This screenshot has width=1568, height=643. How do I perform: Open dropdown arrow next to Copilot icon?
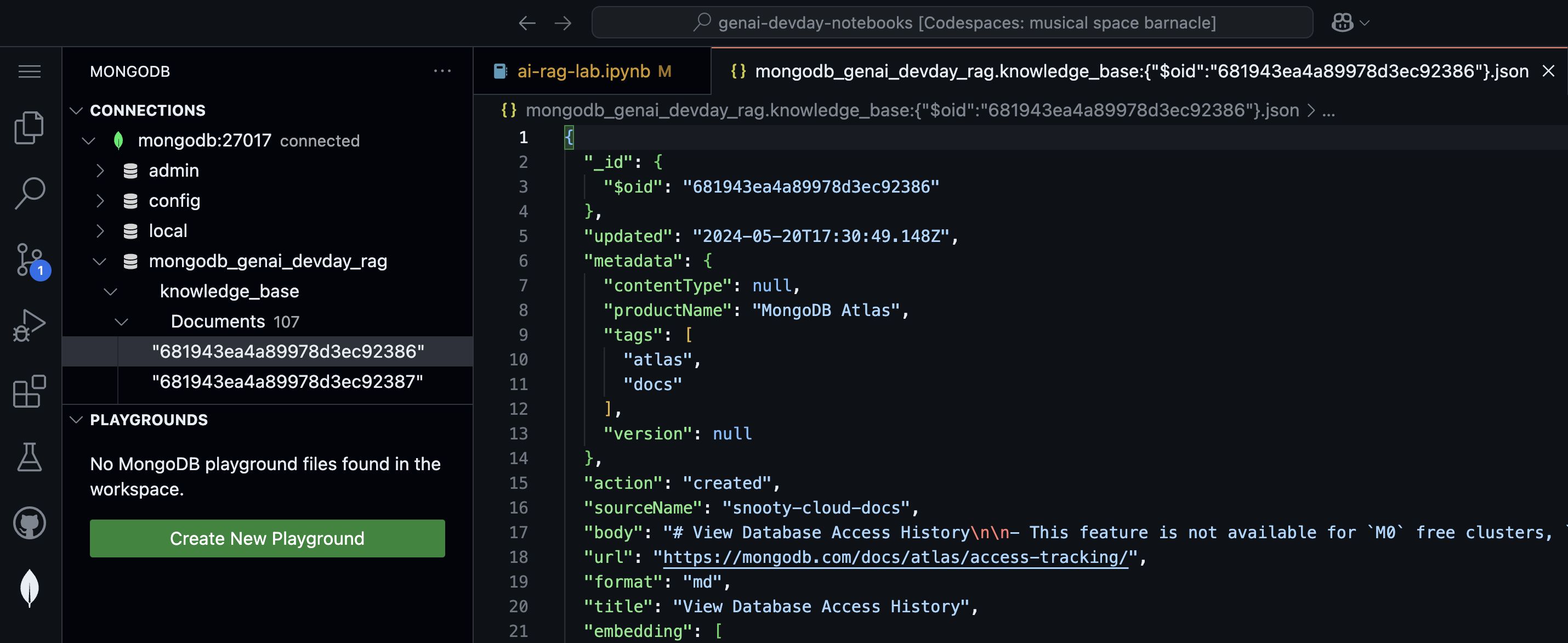pos(1365,23)
